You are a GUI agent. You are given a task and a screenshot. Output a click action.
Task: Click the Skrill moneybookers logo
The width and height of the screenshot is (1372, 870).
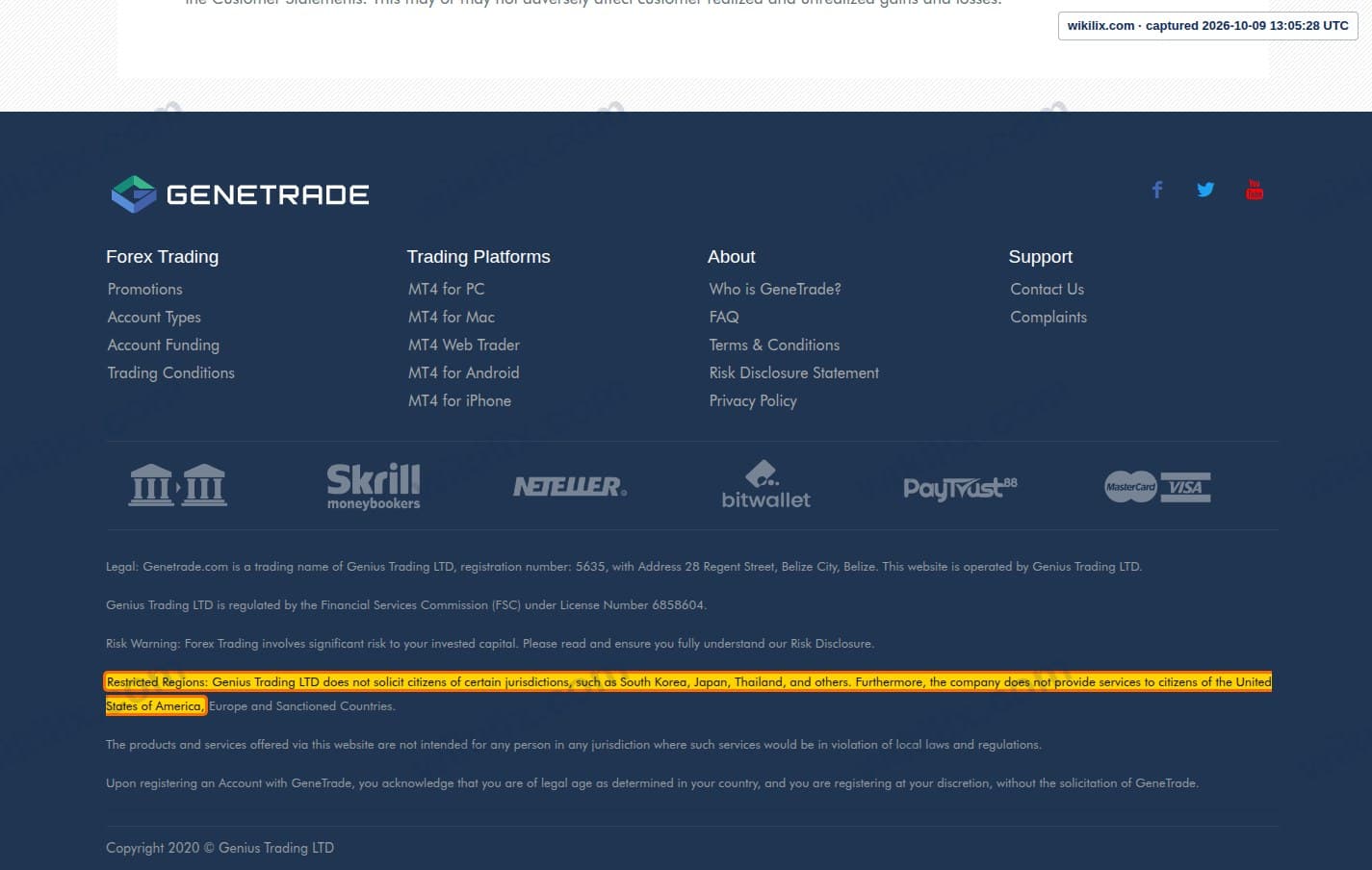[x=374, y=486]
